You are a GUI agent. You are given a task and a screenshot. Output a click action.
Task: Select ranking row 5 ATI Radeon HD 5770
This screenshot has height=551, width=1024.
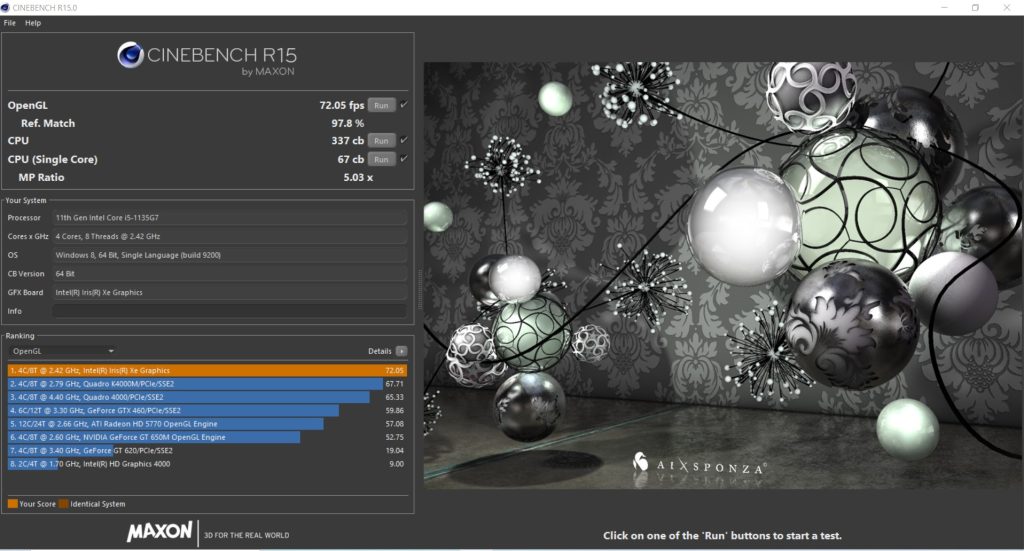[207, 424]
